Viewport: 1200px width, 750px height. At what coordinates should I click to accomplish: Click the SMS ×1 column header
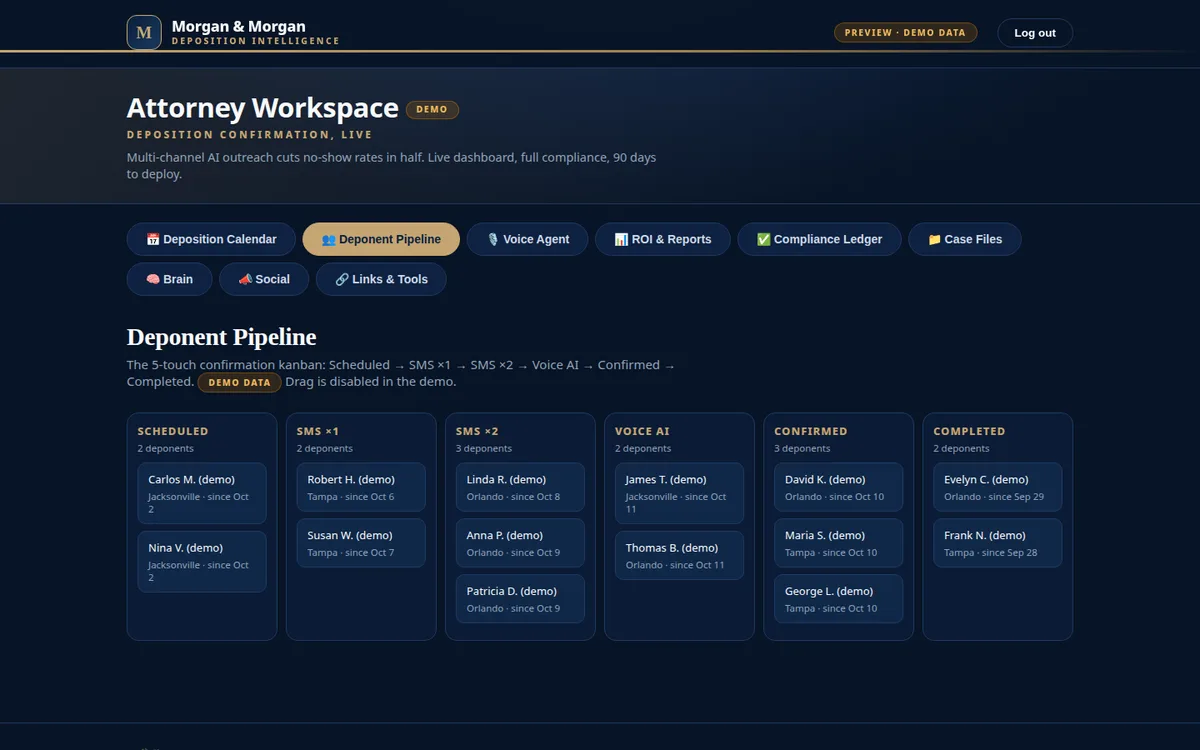pyautogui.click(x=318, y=431)
